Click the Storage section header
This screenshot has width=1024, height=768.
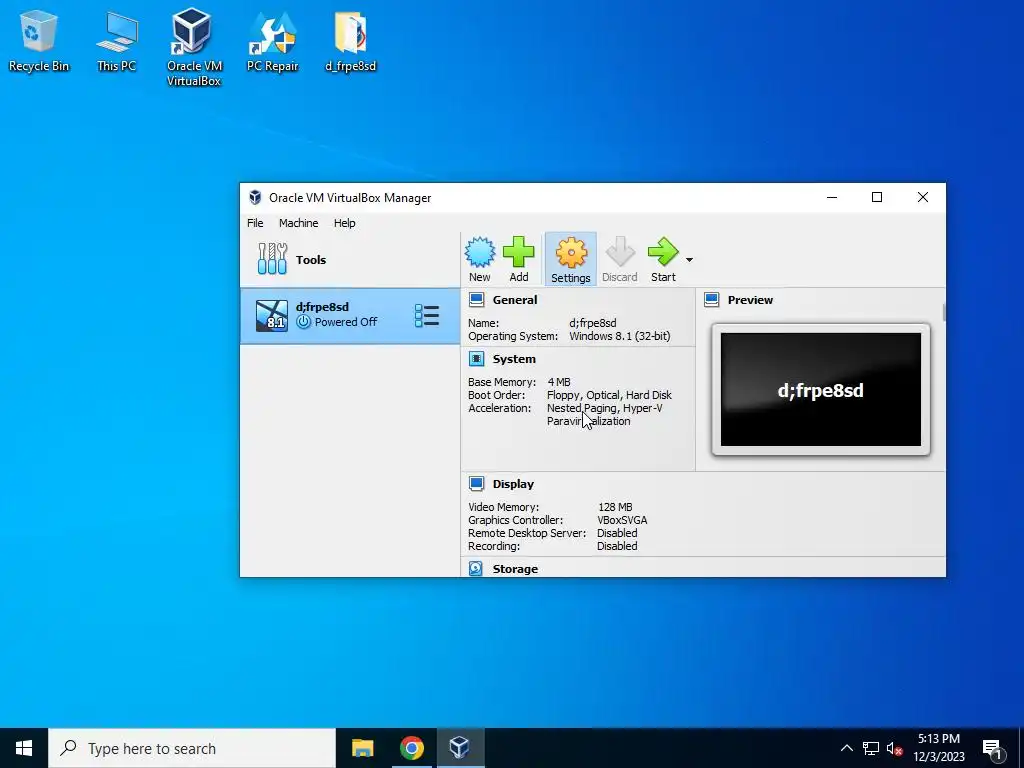[515, 569]
